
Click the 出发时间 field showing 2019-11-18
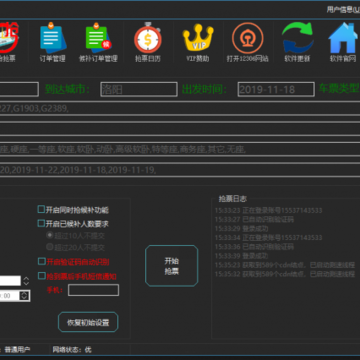(x=276, y=89)
